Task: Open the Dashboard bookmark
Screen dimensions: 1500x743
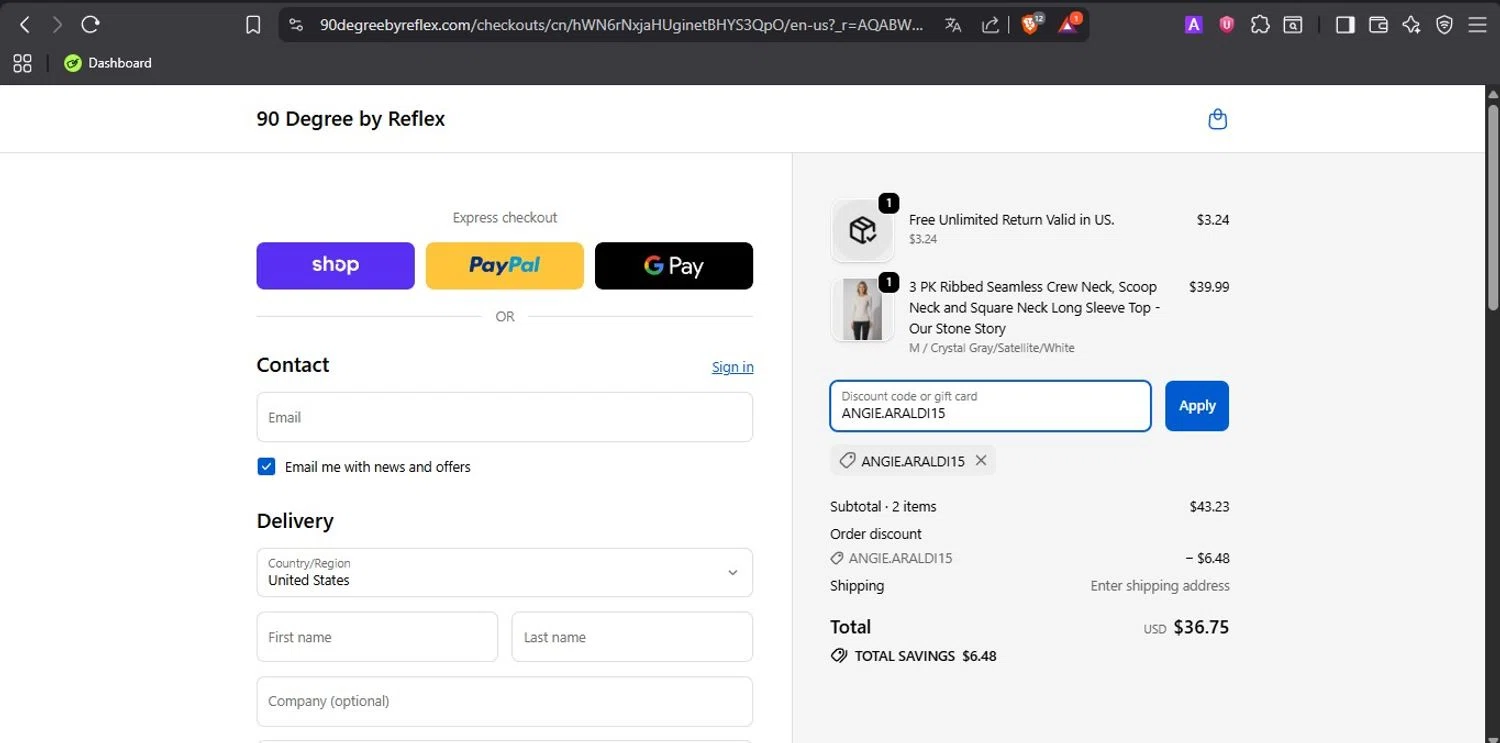Action: [x=108, y=63]
